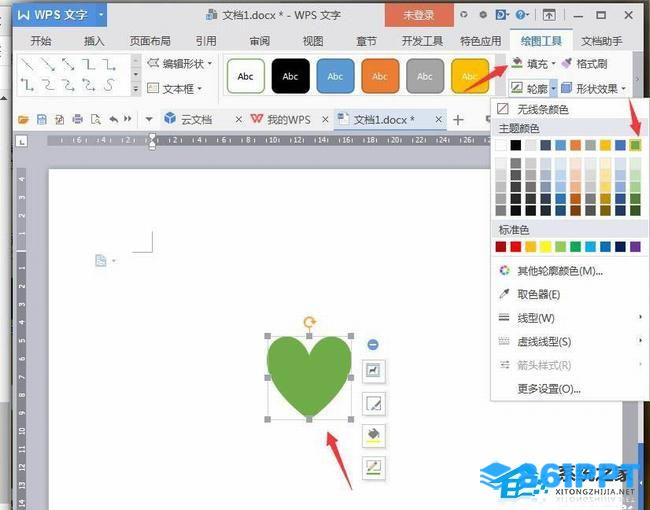Select the straight line shape
650x510 pixels.
tap(27, 64)
